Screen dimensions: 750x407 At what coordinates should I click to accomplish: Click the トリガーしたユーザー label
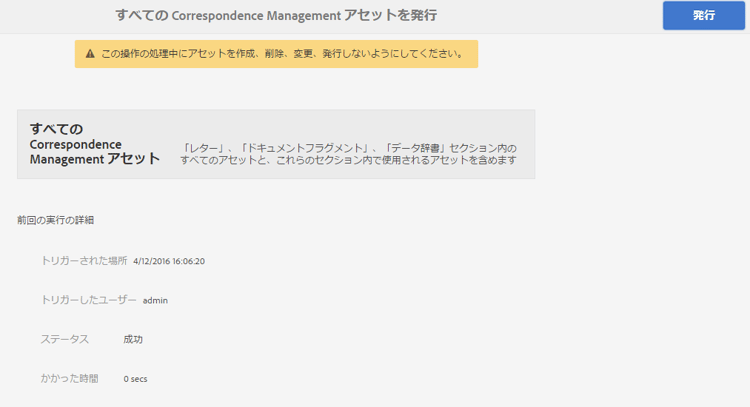[x=88, y=300]
